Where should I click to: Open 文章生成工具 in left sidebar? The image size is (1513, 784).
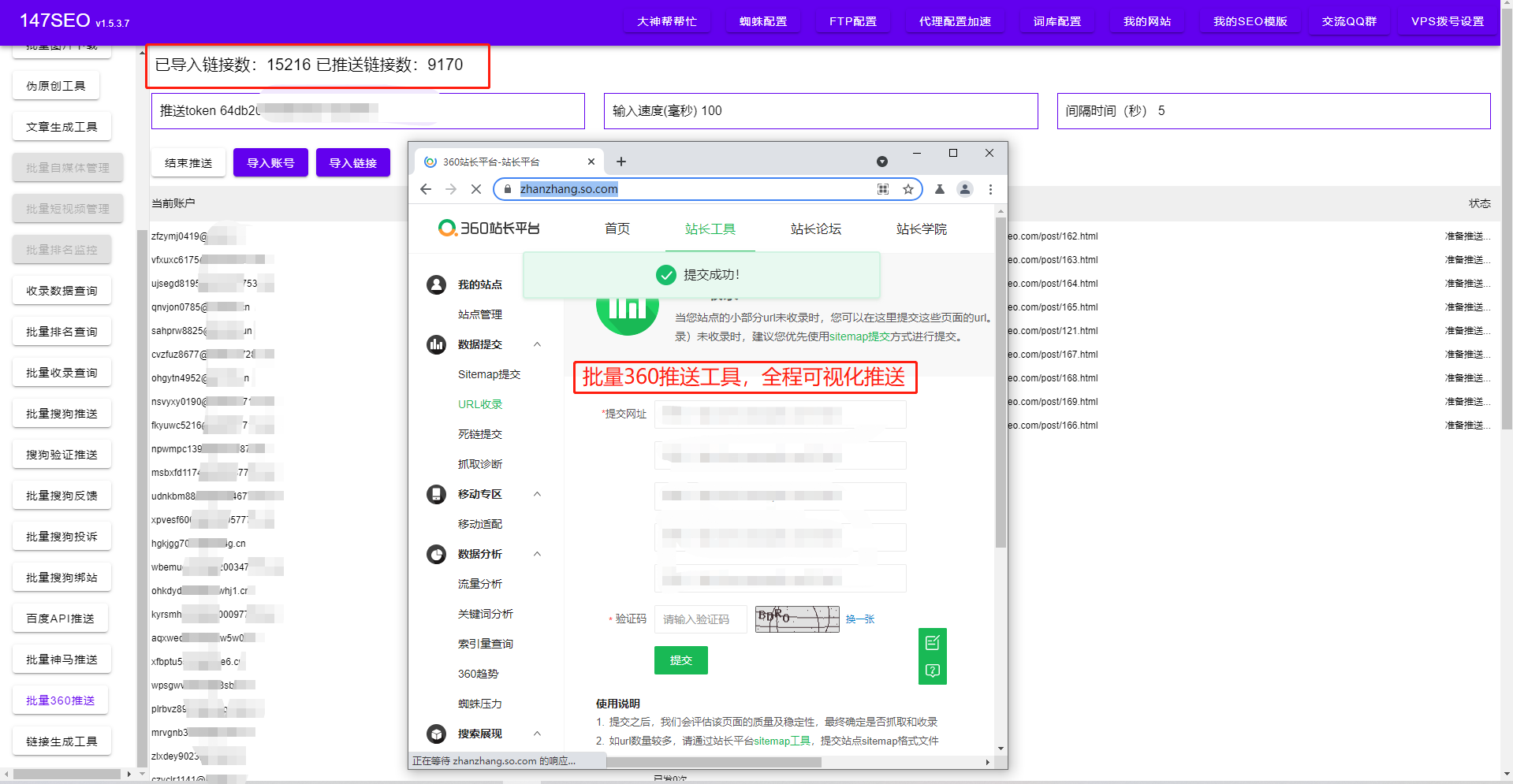coord(61,127)
